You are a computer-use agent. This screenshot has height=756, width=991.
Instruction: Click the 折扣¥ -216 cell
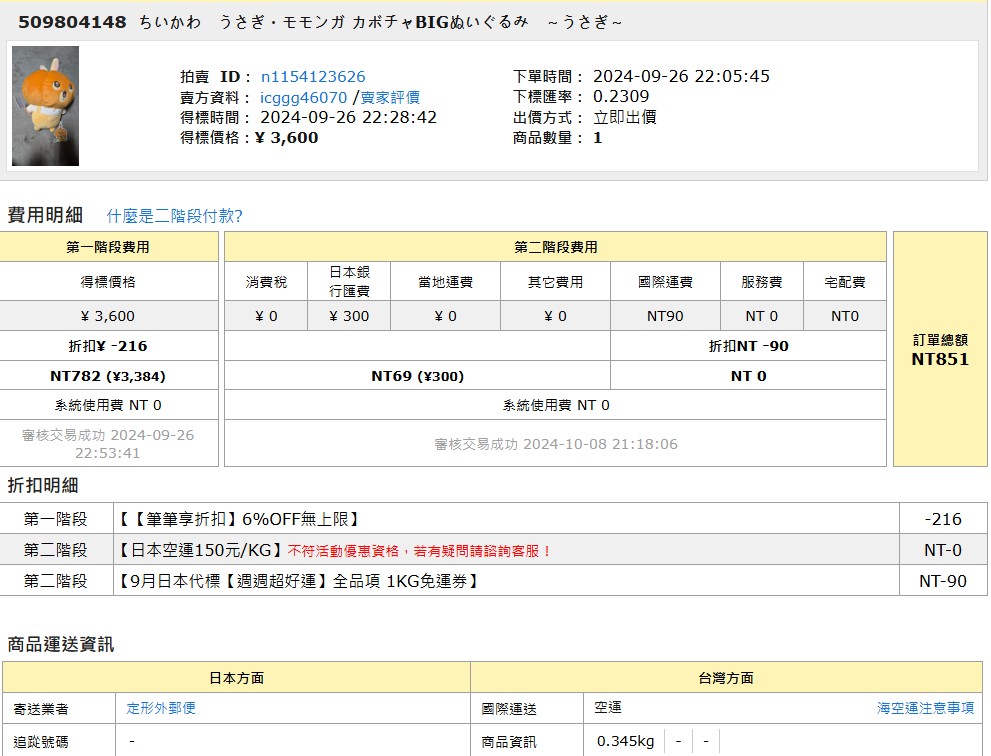(x=108, y=346)
